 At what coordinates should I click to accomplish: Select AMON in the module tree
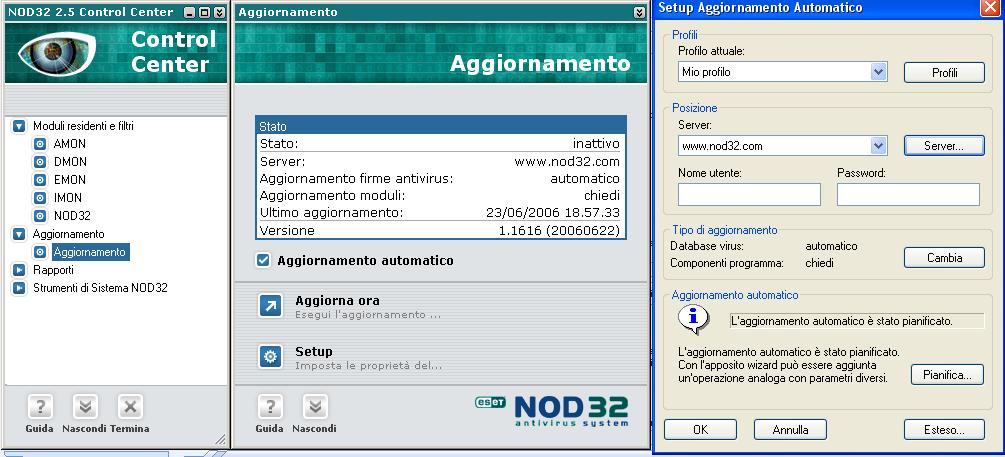pos(69,144)
